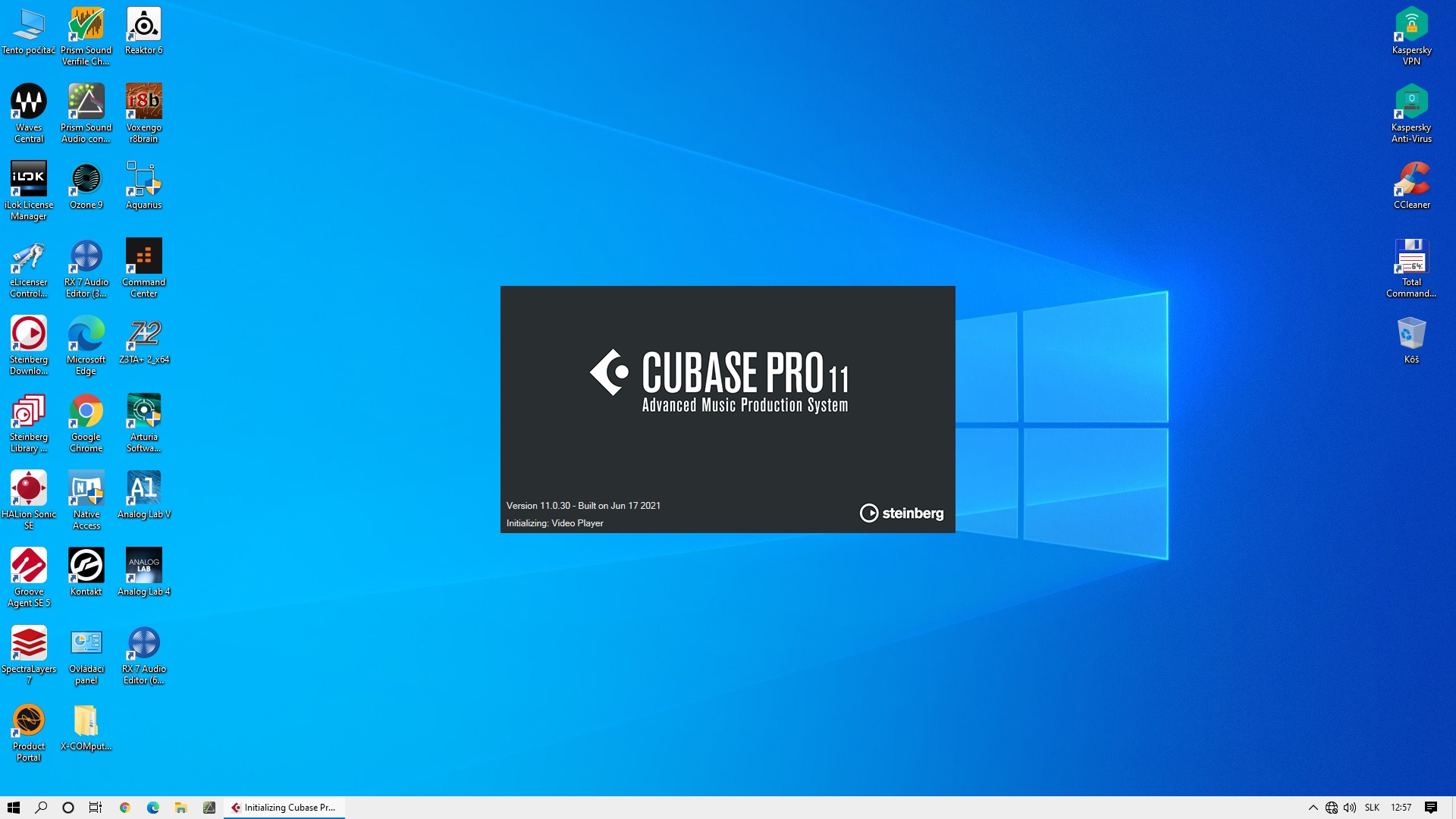Select RX 7 Audio Editor (3... icon
1456x819 pixels.
point(86,268)
